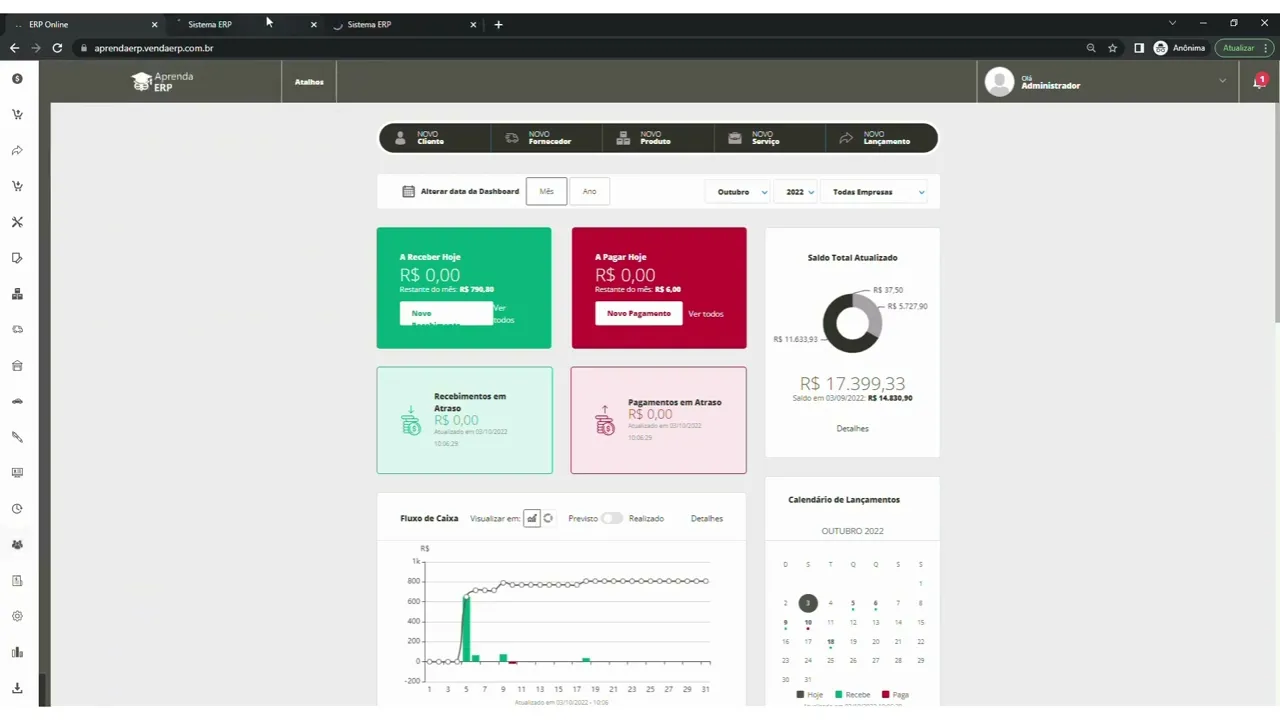Click the car icon in sidebar
Image resolution: width=1280 pixels, height=720 pixels.
coord(17,401)
